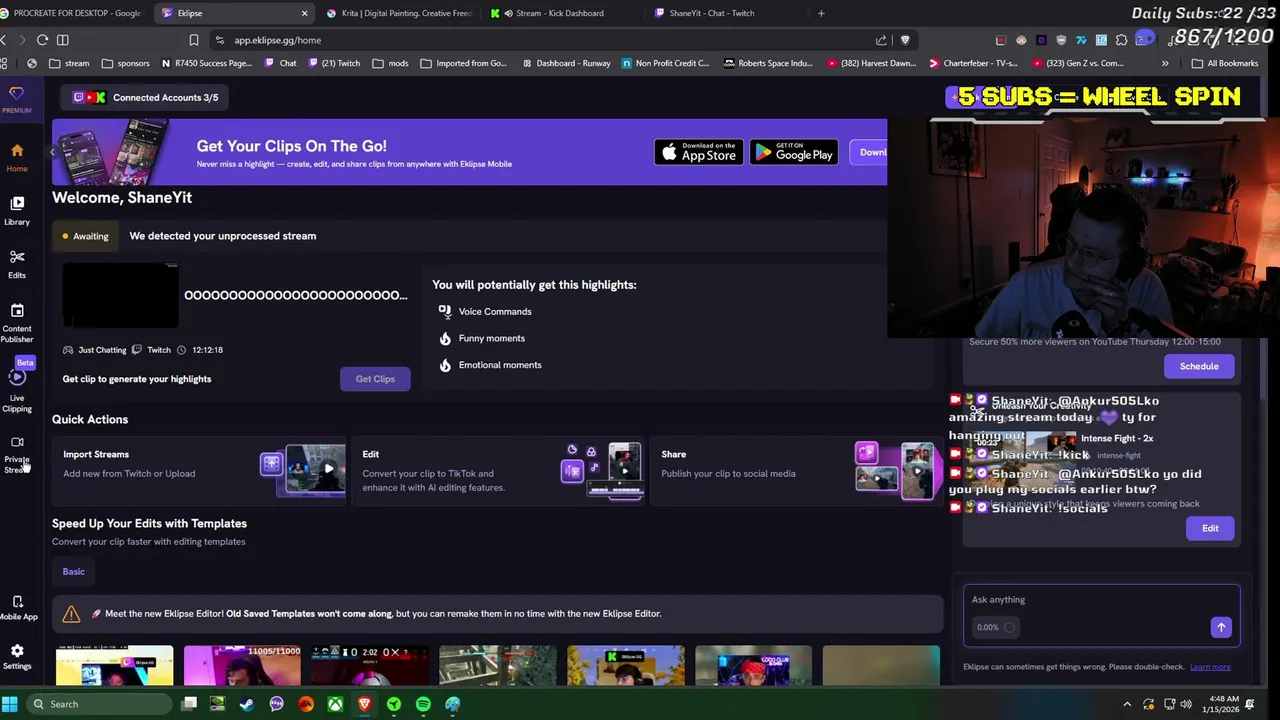Click the purple send arrow button
The width and height of the screenshot is (1280, 720).
click(1221, 627)
